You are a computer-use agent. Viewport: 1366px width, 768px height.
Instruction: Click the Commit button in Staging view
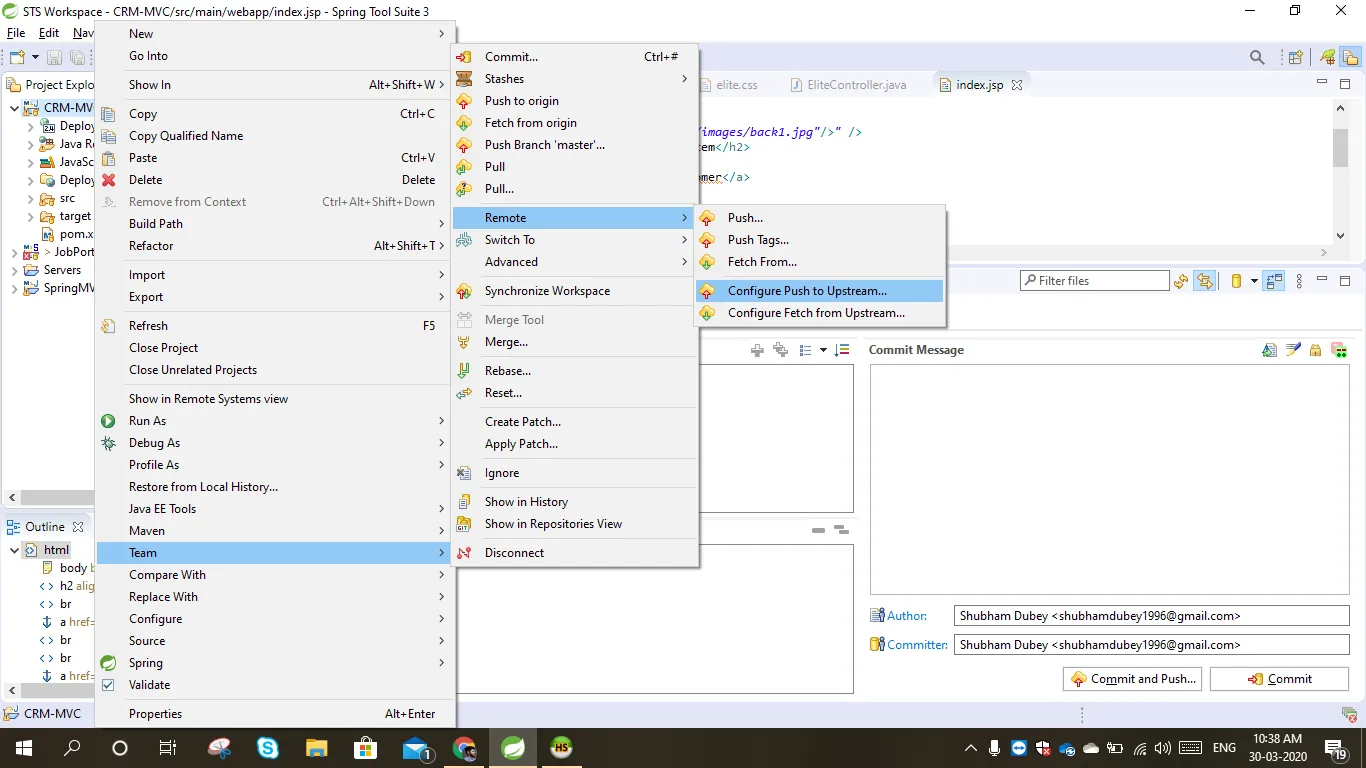pos(1280,679)
